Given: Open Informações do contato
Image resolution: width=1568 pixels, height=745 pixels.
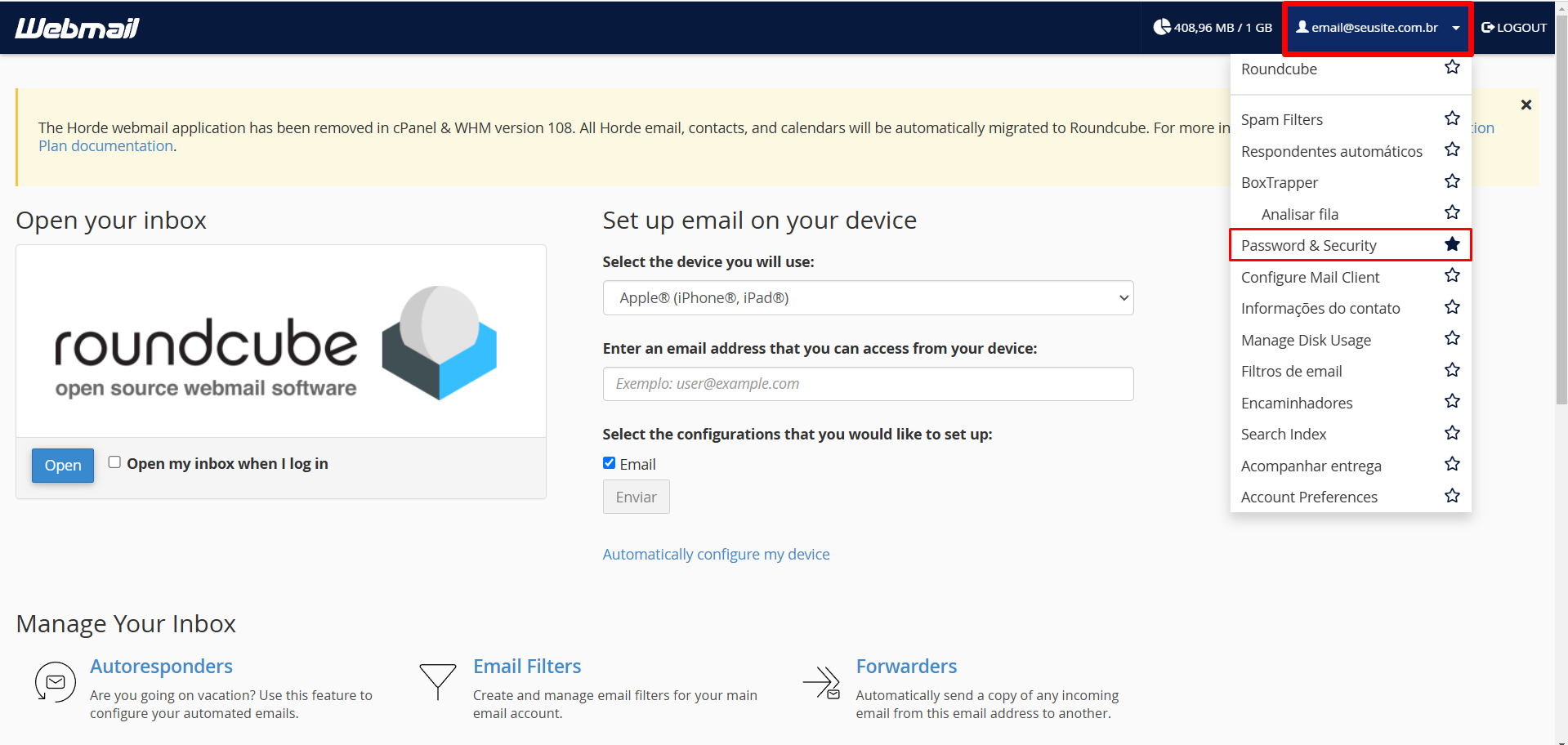Looking at the screenshot, I should (x=1320, y=309).
